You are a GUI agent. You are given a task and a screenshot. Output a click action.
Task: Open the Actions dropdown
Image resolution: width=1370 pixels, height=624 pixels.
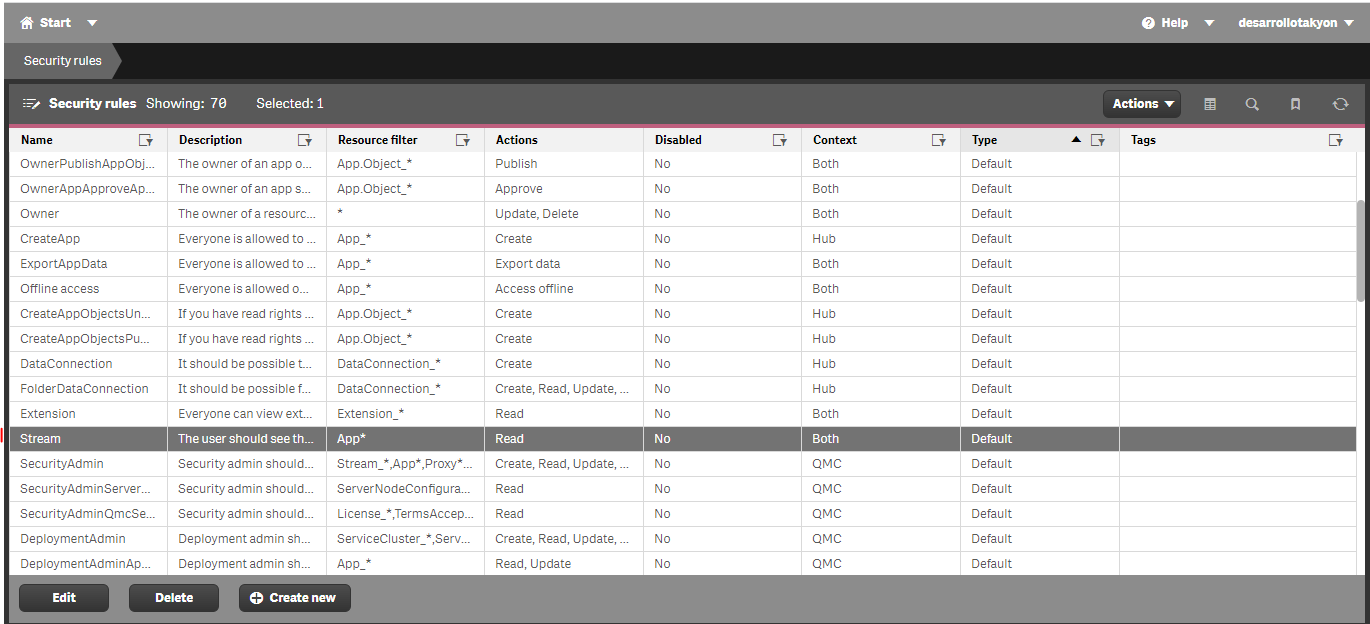tap(1141, 103)
